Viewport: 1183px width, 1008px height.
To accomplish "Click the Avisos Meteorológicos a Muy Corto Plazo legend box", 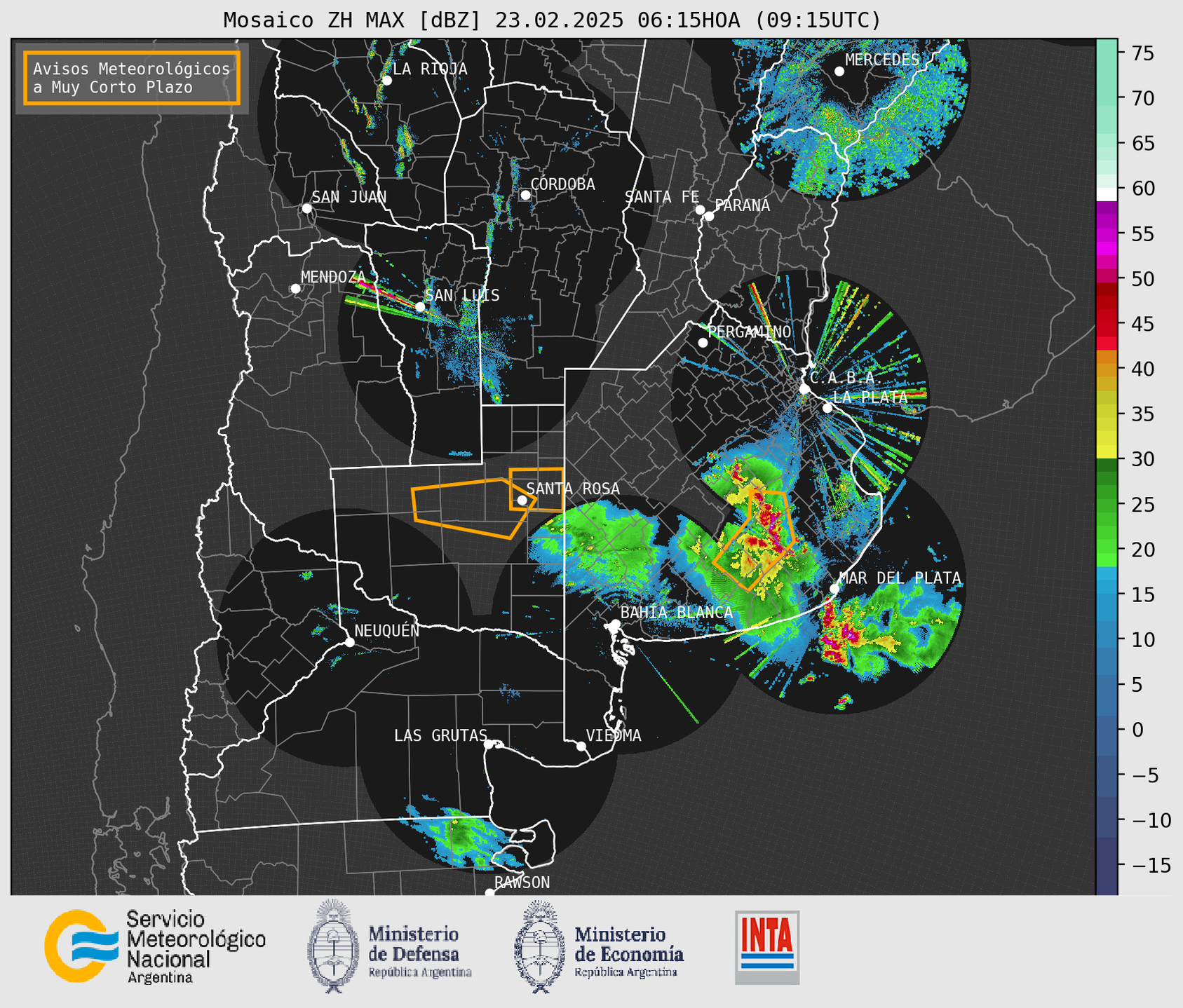I will pyautogui.click(x=132, y=78).
